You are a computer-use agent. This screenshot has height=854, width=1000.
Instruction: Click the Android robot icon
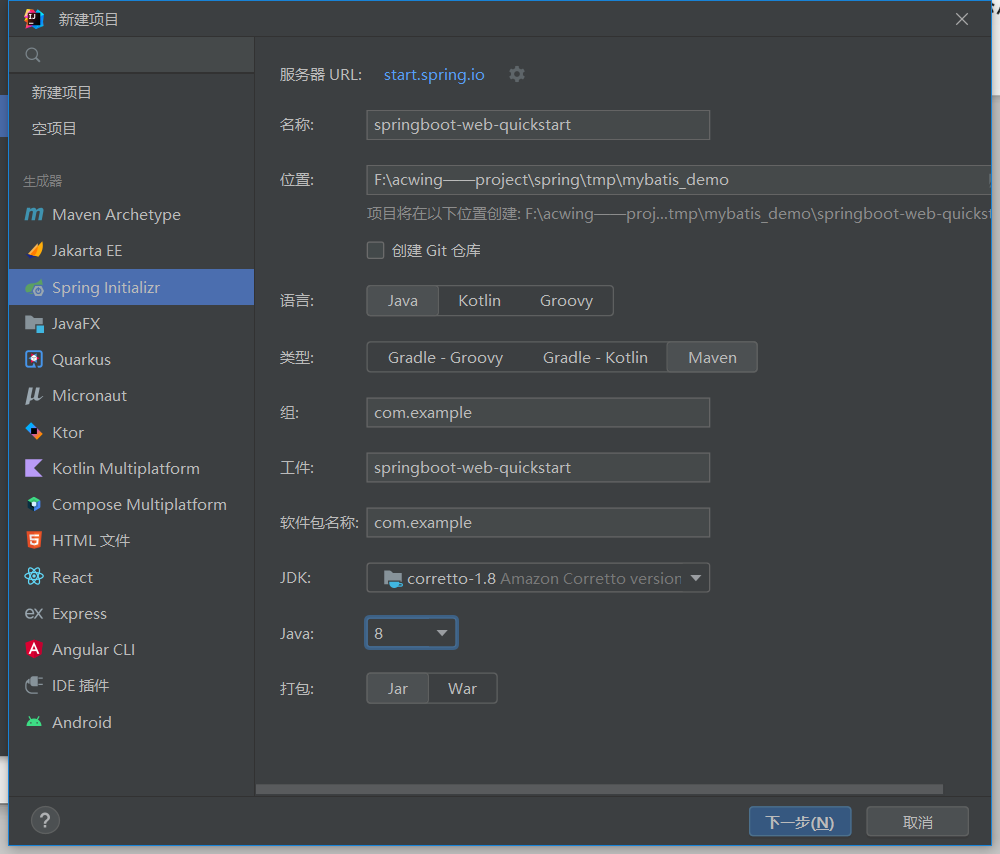[x=34, y=722]
